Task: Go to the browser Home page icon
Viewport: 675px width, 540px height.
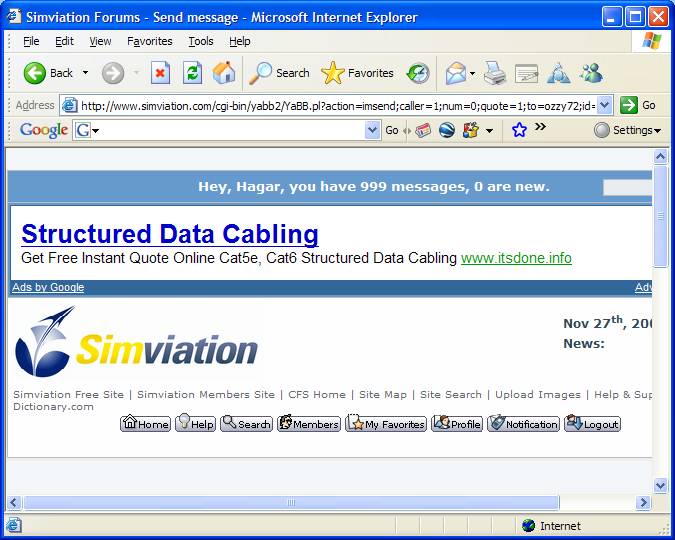Action: coord(224,73)
